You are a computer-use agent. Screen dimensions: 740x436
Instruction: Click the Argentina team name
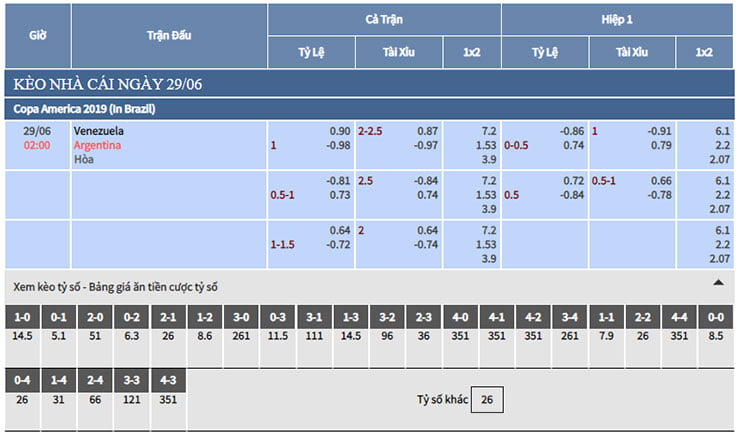[97, 145]
